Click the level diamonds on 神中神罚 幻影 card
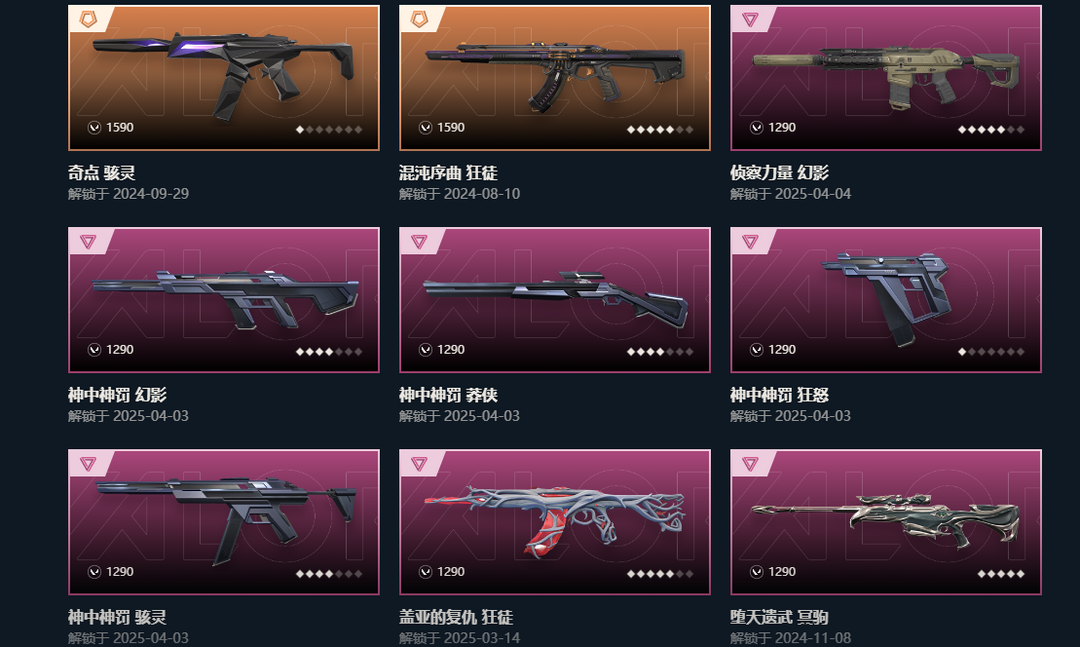The image size is (1080, 647). (x=329, y=351)
